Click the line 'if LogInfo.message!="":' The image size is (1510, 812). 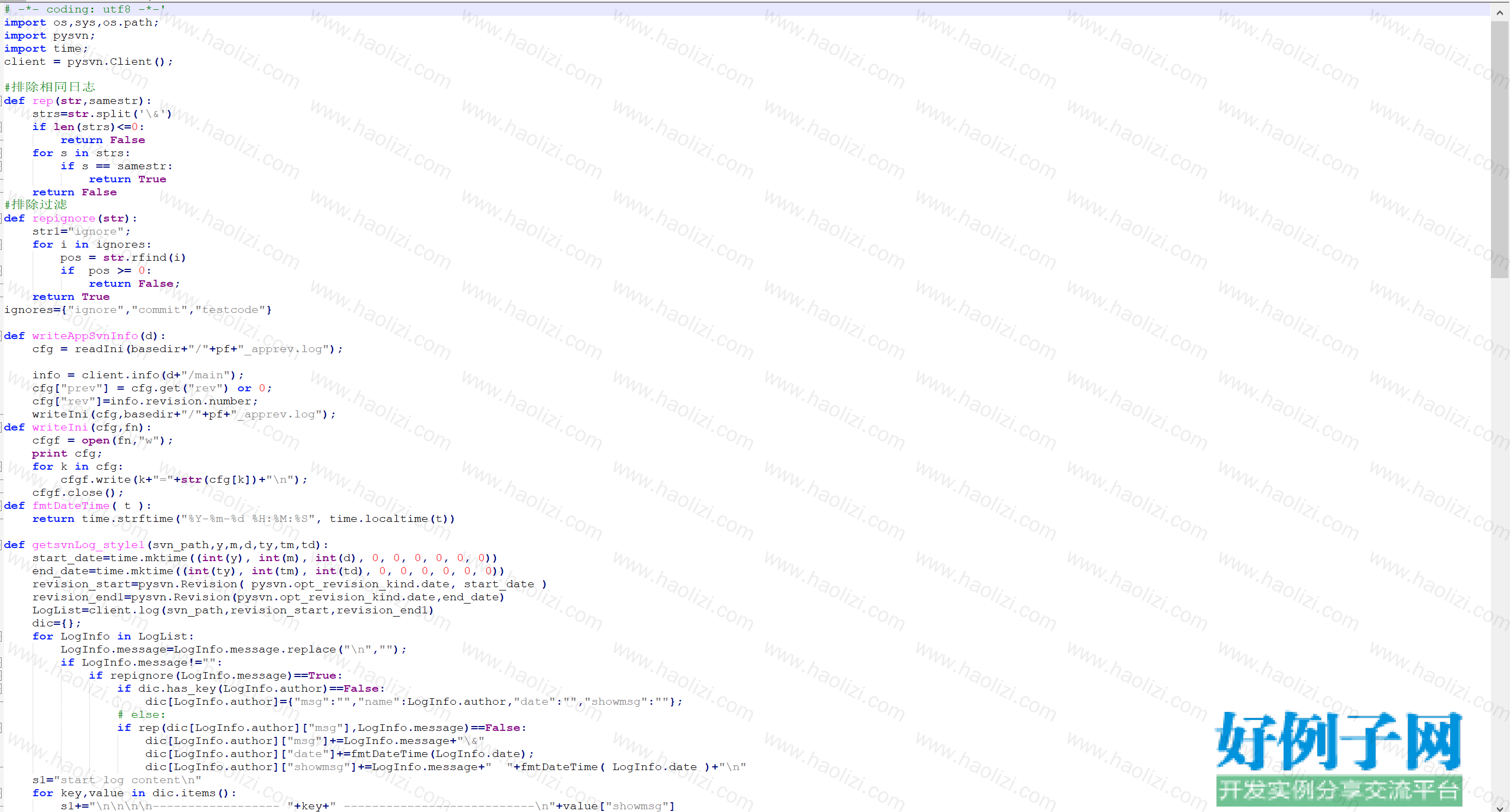(142, 662)
